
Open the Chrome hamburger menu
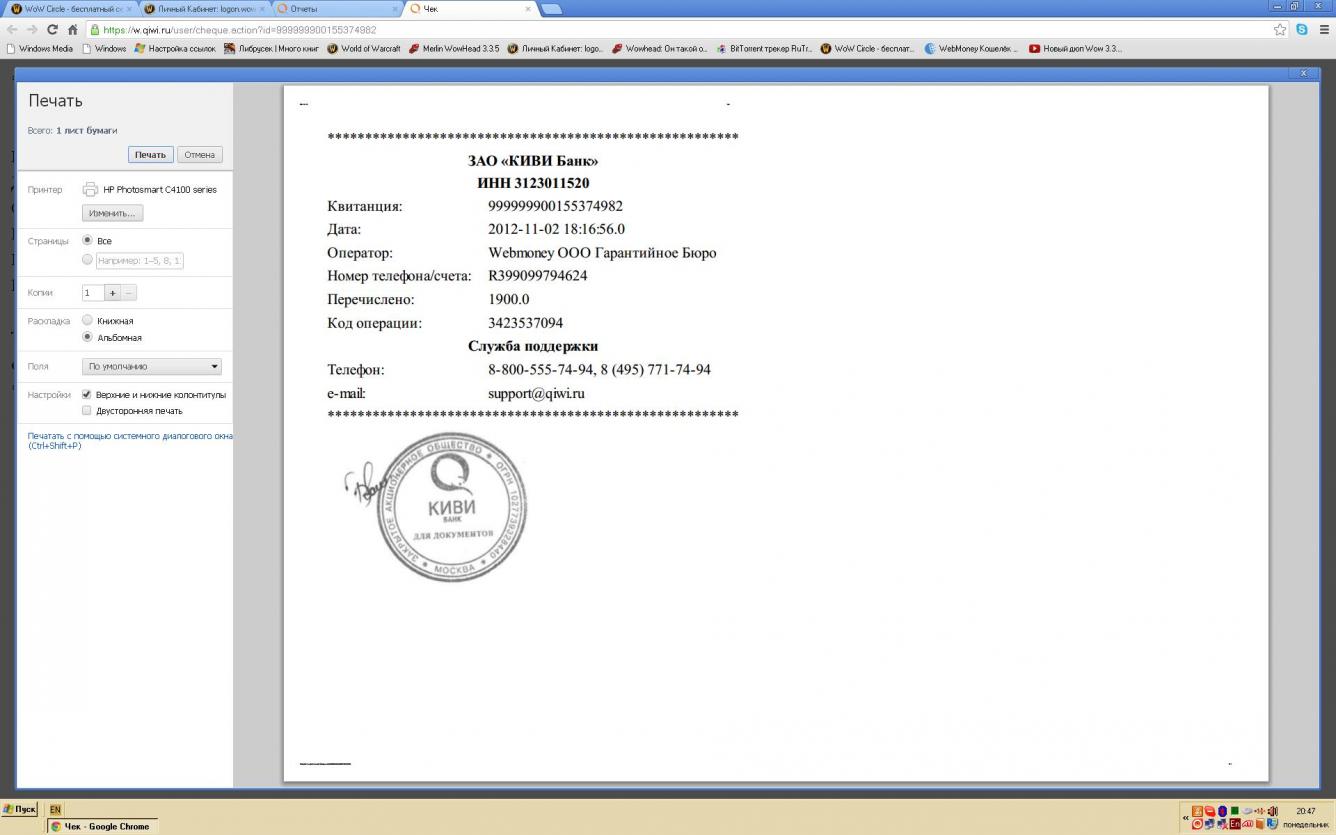tap(1323, 30)
